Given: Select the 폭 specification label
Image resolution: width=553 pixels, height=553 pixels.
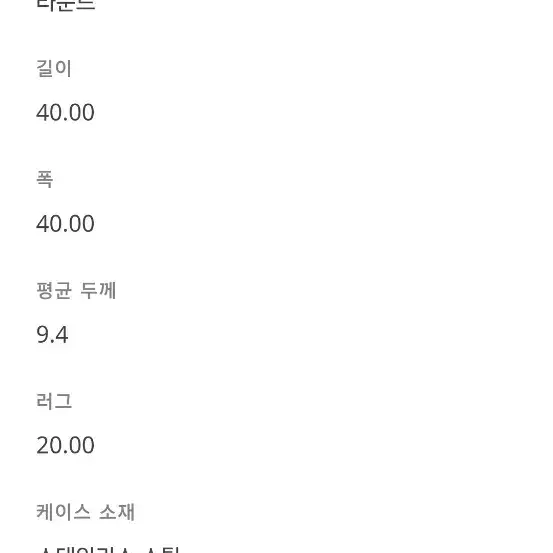Looking at the screenshot, I should 45,179.
